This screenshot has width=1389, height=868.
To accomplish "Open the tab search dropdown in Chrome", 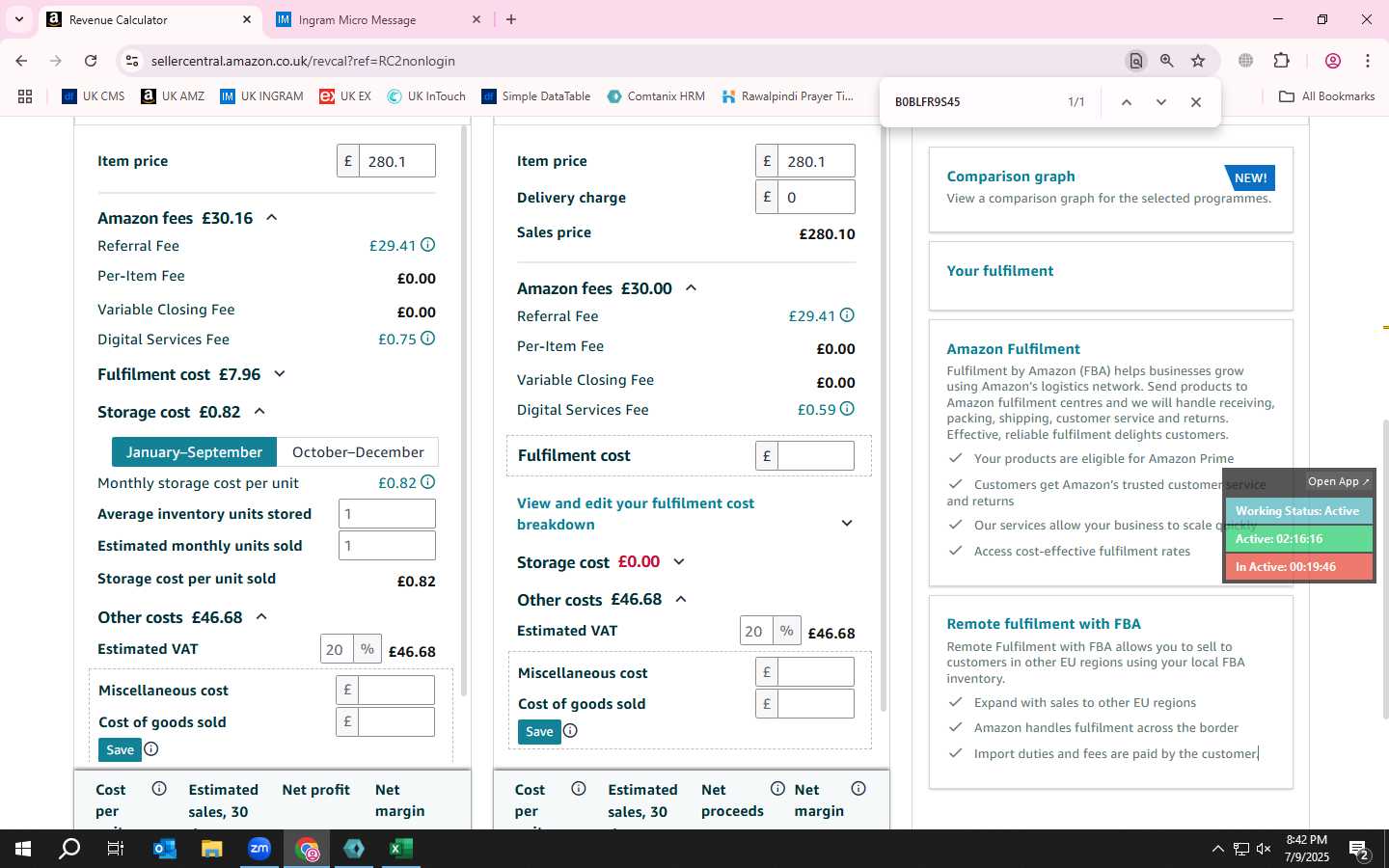I will tap(18, 19).
